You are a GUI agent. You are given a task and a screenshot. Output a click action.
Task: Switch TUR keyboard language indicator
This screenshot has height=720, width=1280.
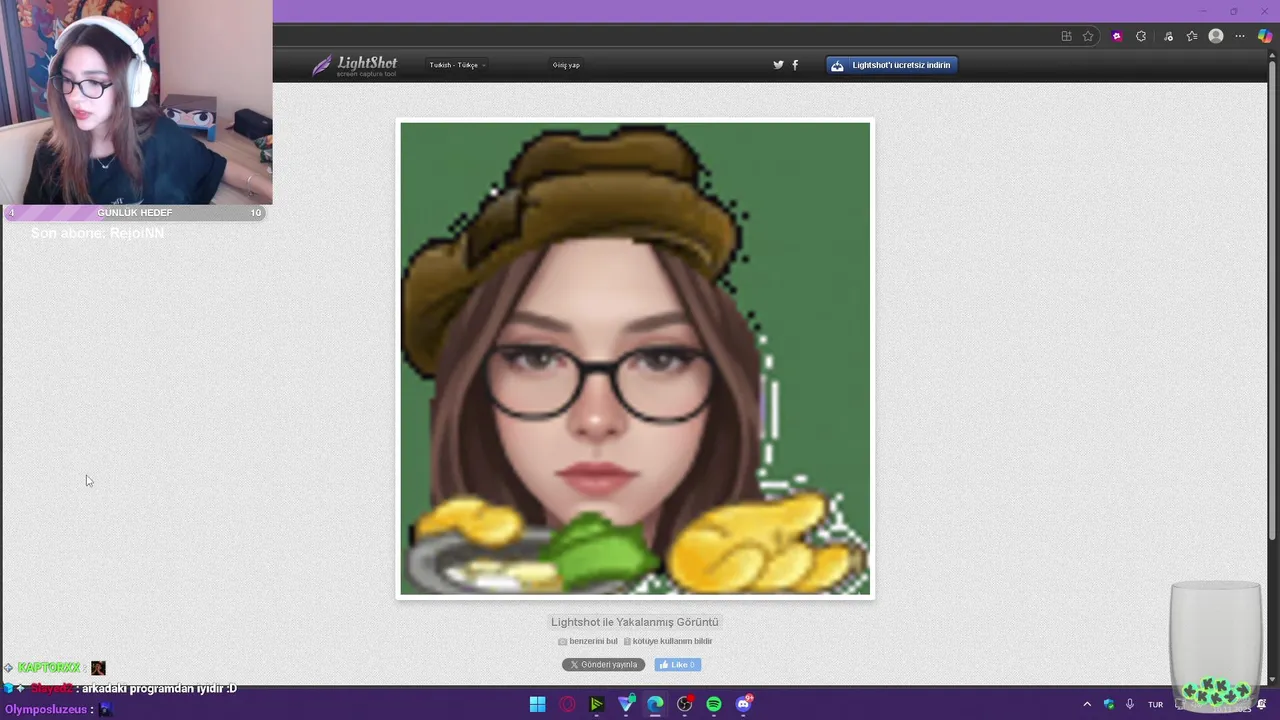point(1156,704)
